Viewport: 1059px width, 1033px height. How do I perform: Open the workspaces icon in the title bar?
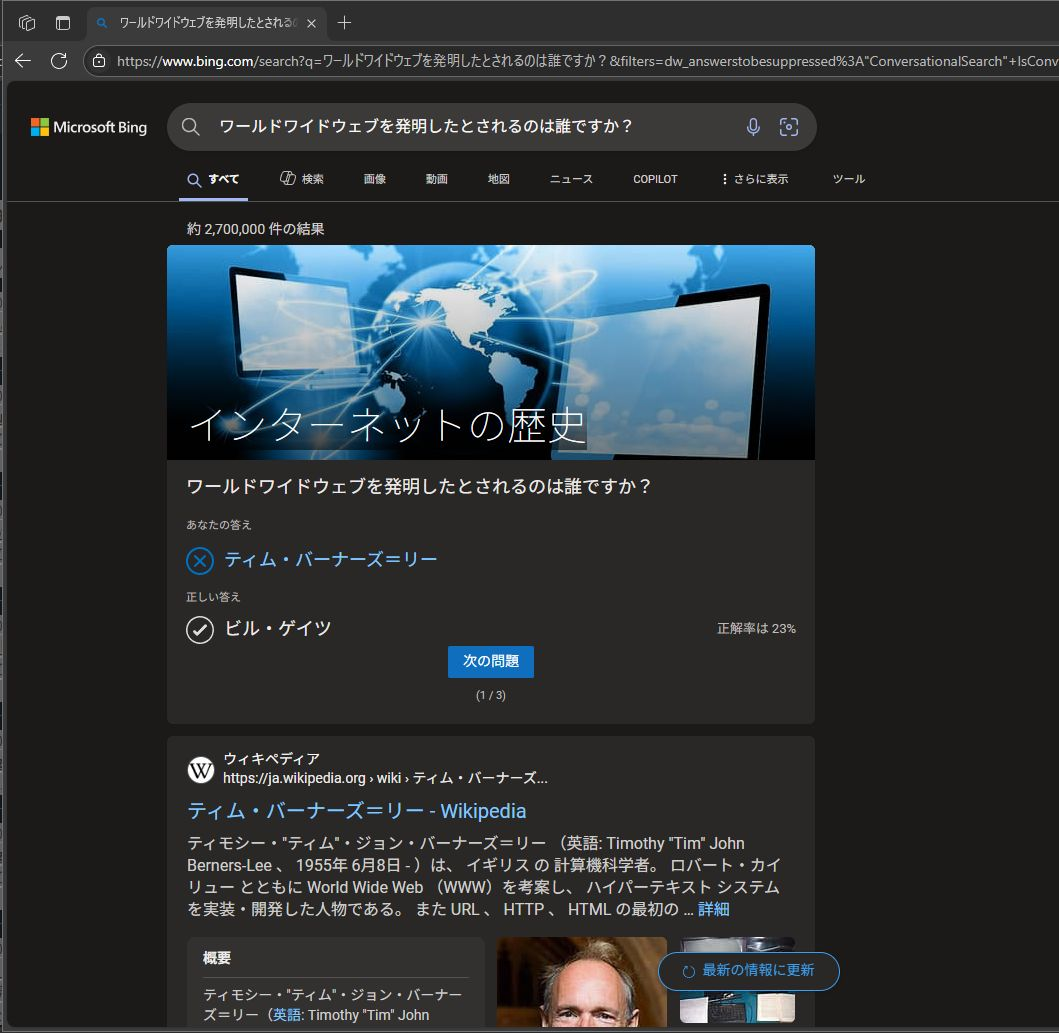point(27,23)
